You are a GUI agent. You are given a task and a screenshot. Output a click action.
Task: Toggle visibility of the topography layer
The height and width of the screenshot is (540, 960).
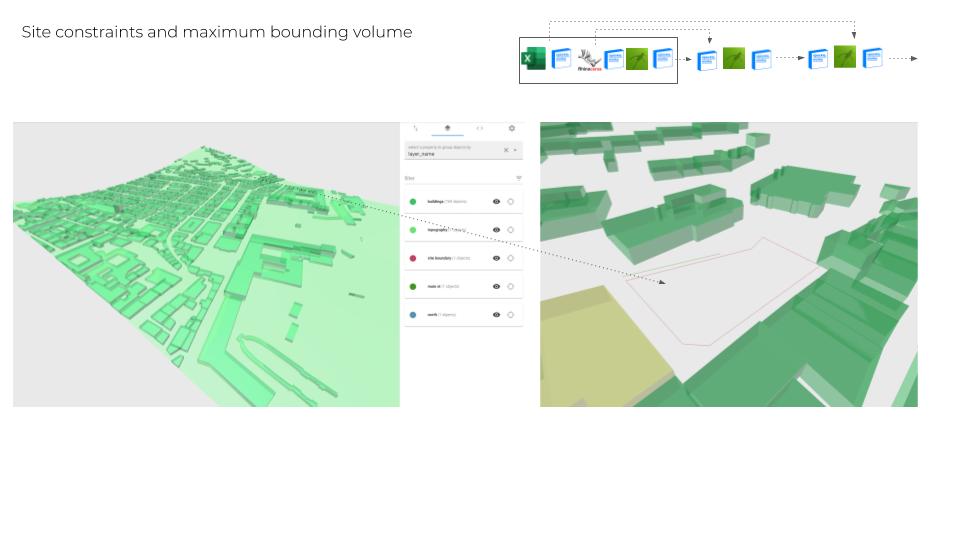[x=496, y=230]
